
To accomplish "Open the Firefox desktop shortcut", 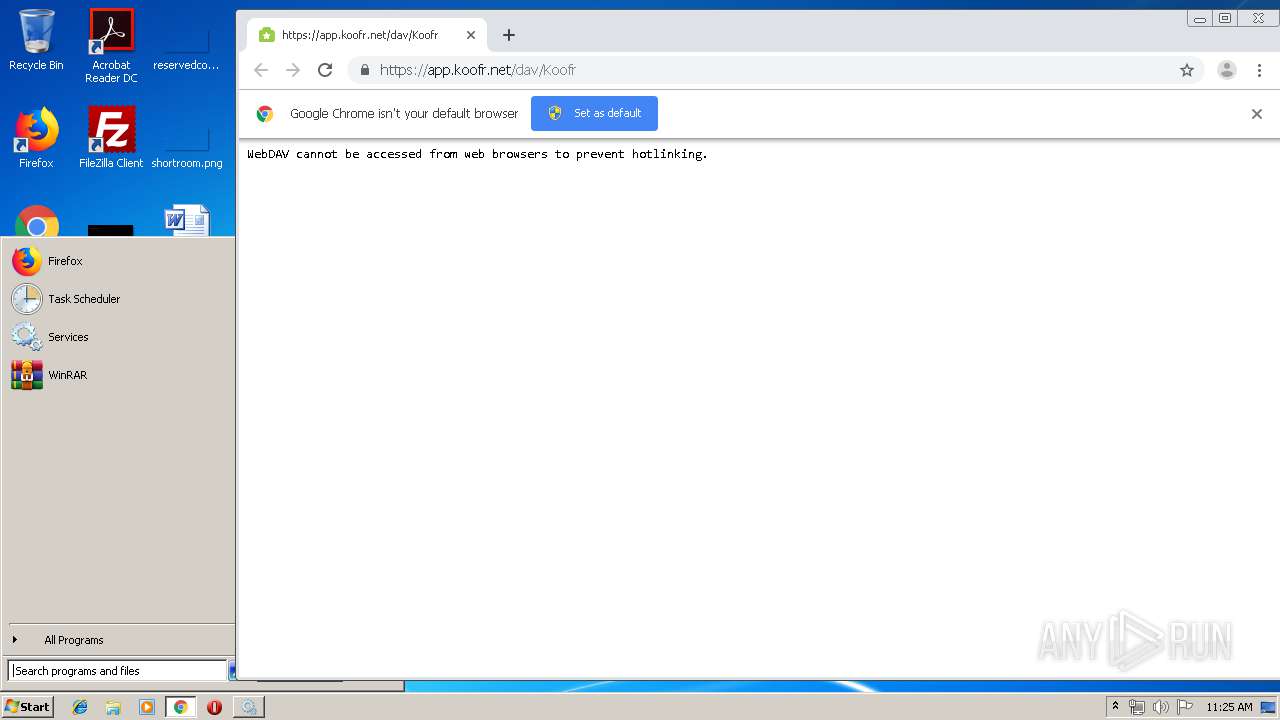I will click(36, 138).
